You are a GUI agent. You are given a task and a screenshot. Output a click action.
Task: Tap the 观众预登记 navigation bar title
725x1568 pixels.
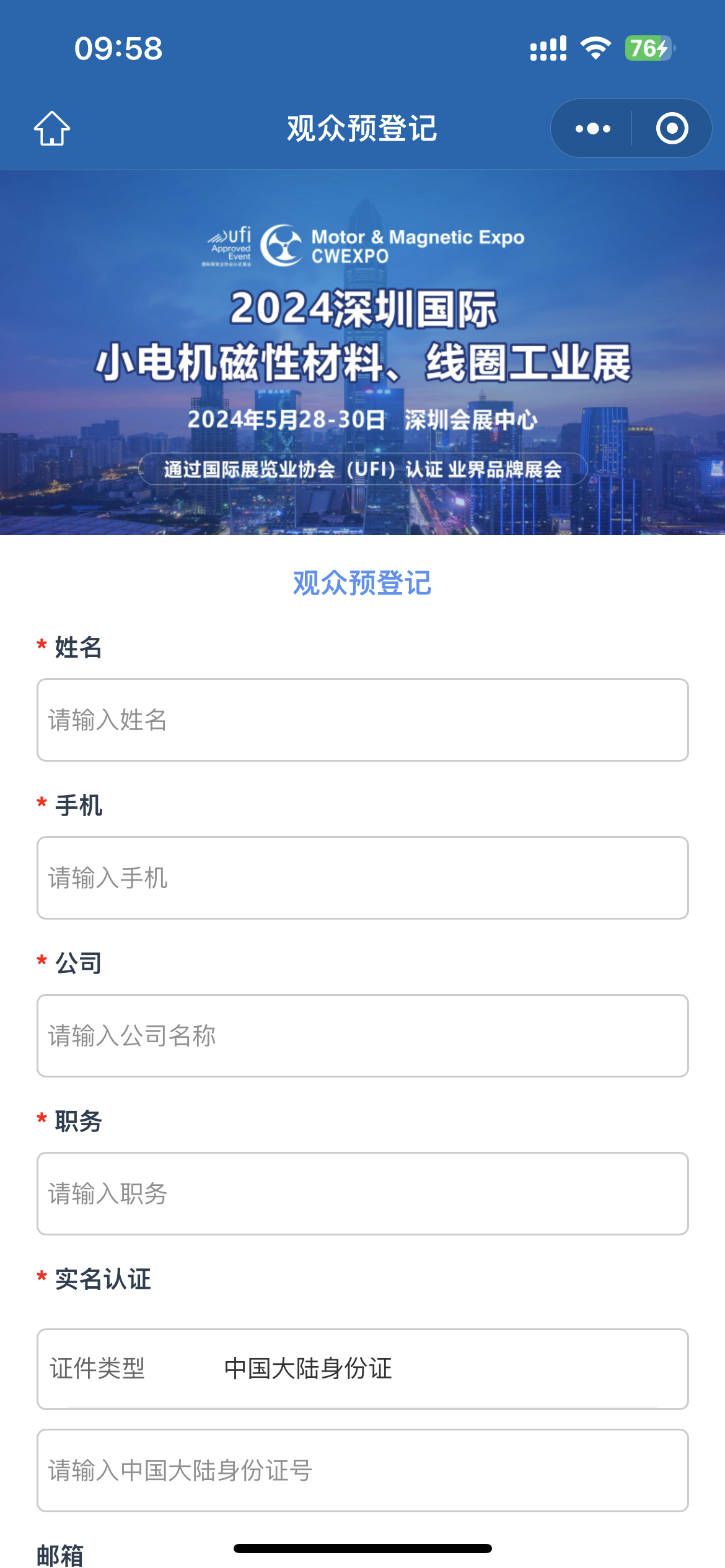[x=362, y=129]
